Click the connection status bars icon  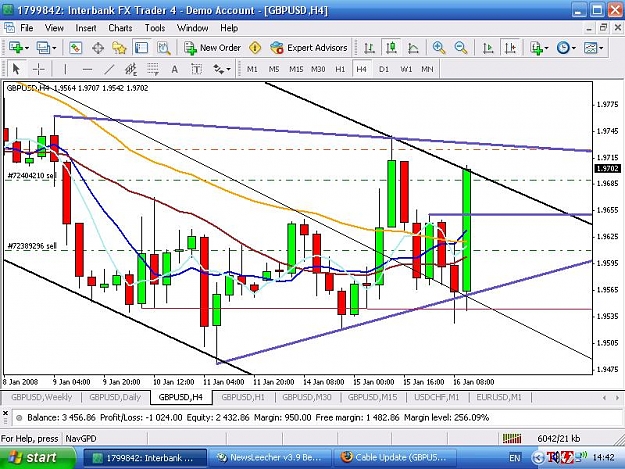point(512,439)
